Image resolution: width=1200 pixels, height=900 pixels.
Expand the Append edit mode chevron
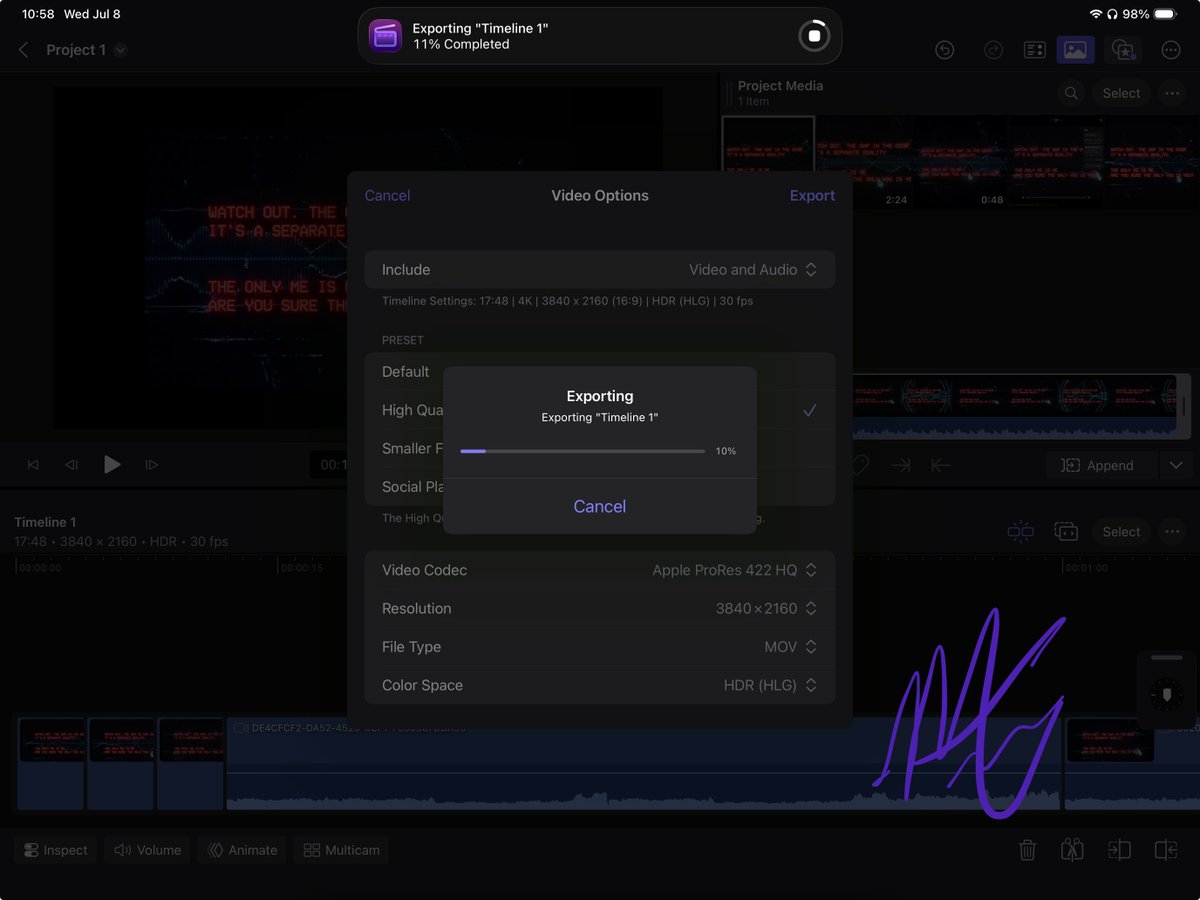point(1175,465)
